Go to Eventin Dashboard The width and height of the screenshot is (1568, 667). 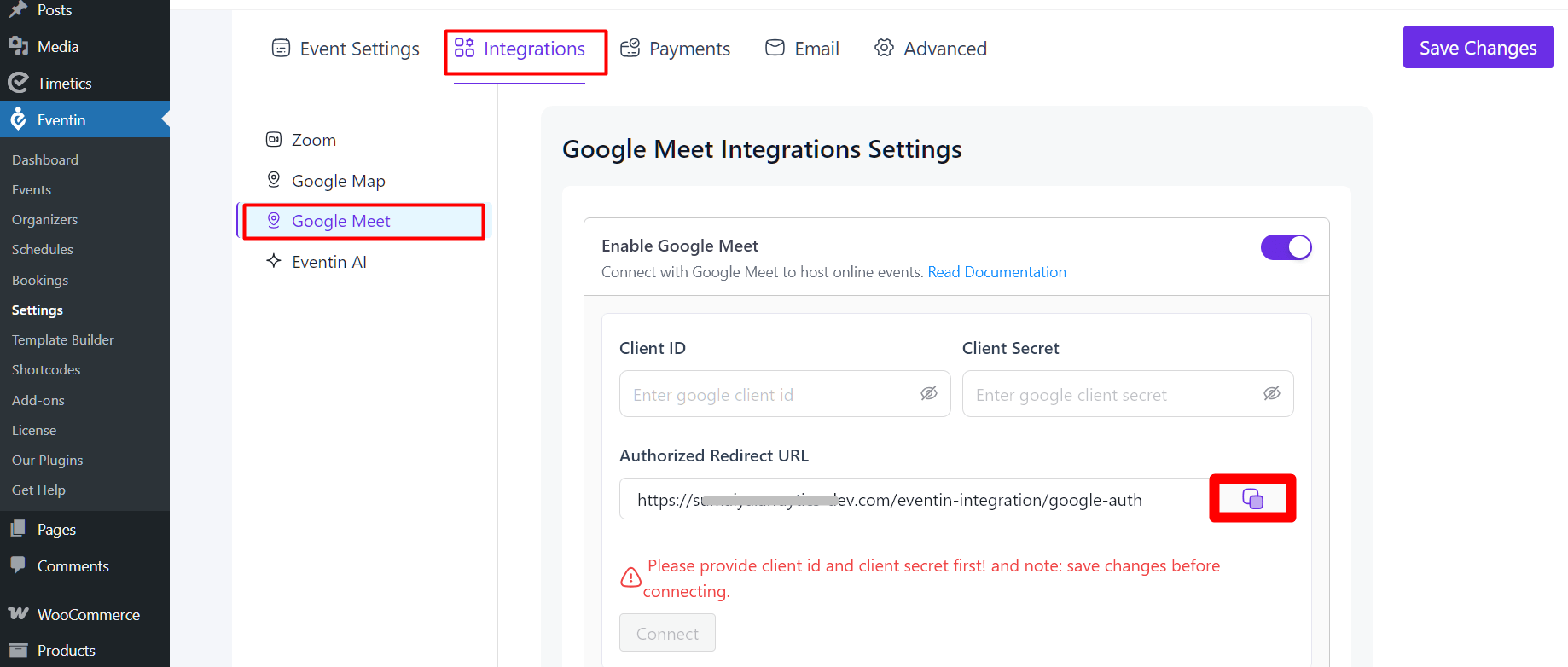[x=45, y=159]
